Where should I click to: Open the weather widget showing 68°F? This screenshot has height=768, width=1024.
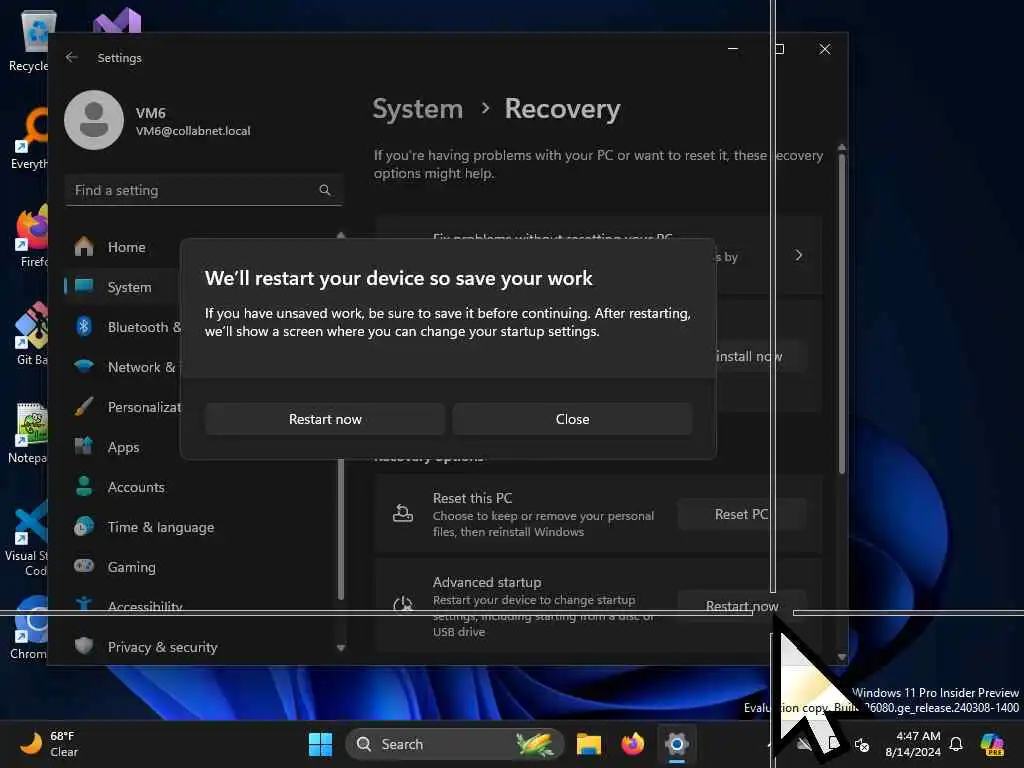tap(50, 744)
